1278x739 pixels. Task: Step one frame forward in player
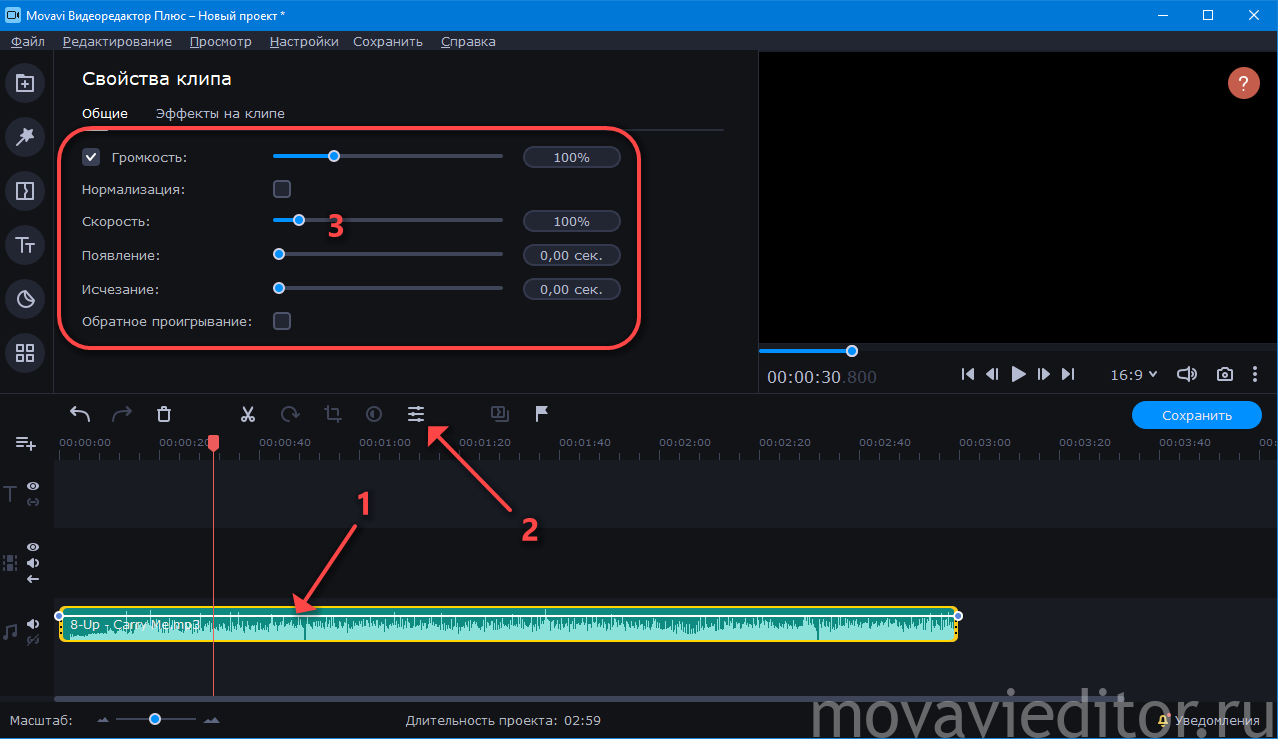pos(1043,374)
